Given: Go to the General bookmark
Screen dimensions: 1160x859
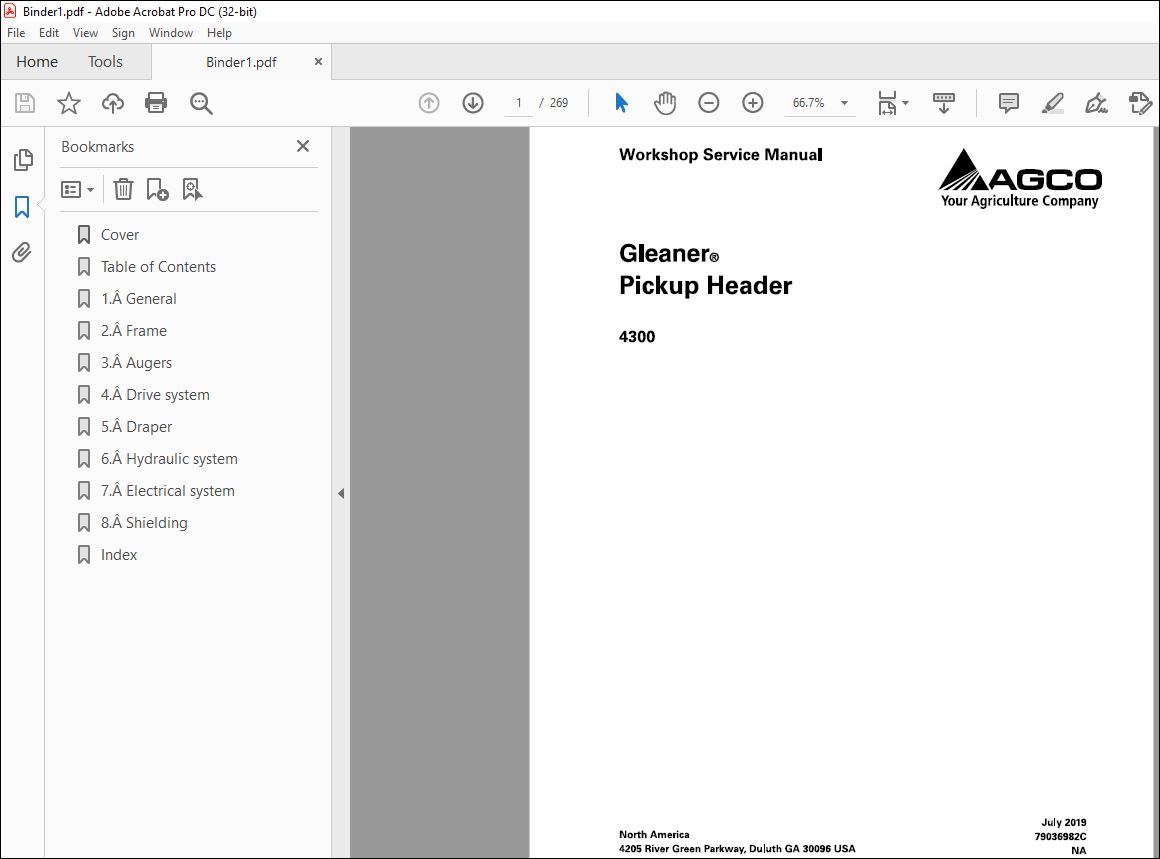Looking at the screenshot, I should [139, 299].
